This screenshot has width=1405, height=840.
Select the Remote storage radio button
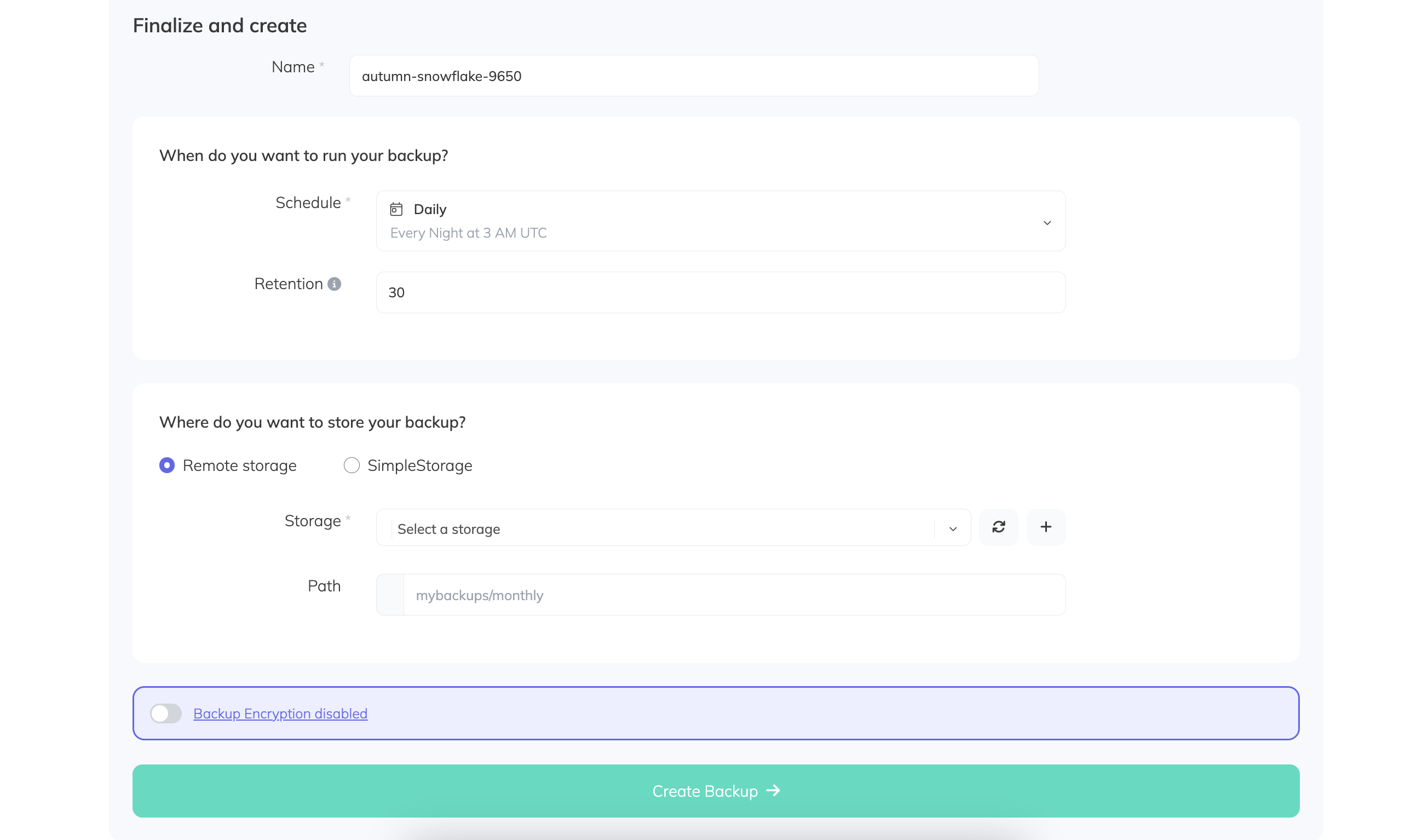click(167, 465)
